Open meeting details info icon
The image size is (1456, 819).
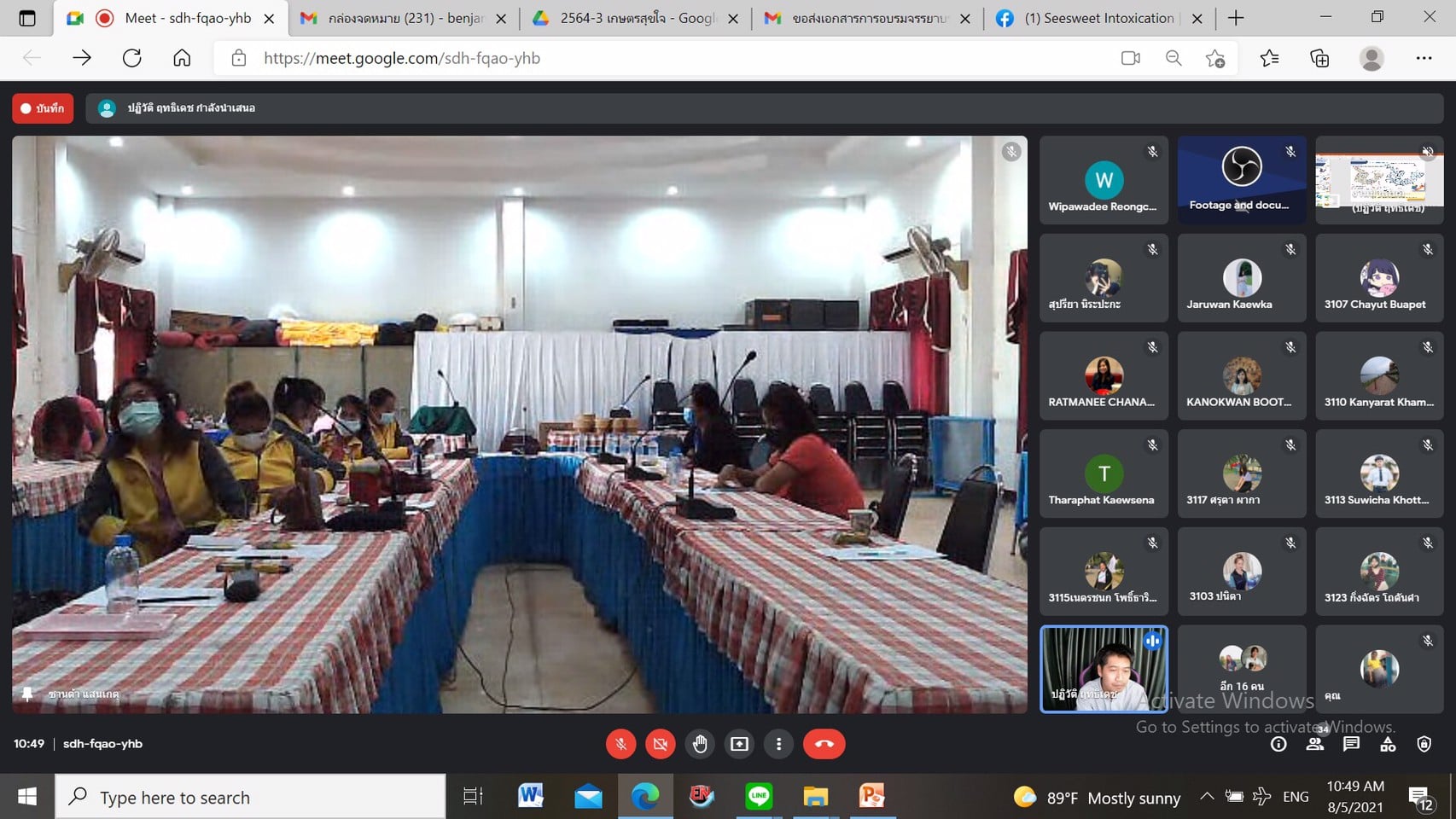pos(1278,744)
